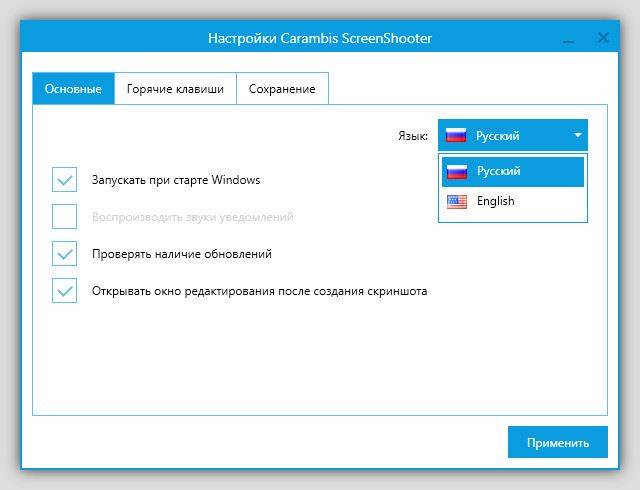Select Русский in the language list
The height and width of the screenshot is (490, 640).
click(513, 172)
